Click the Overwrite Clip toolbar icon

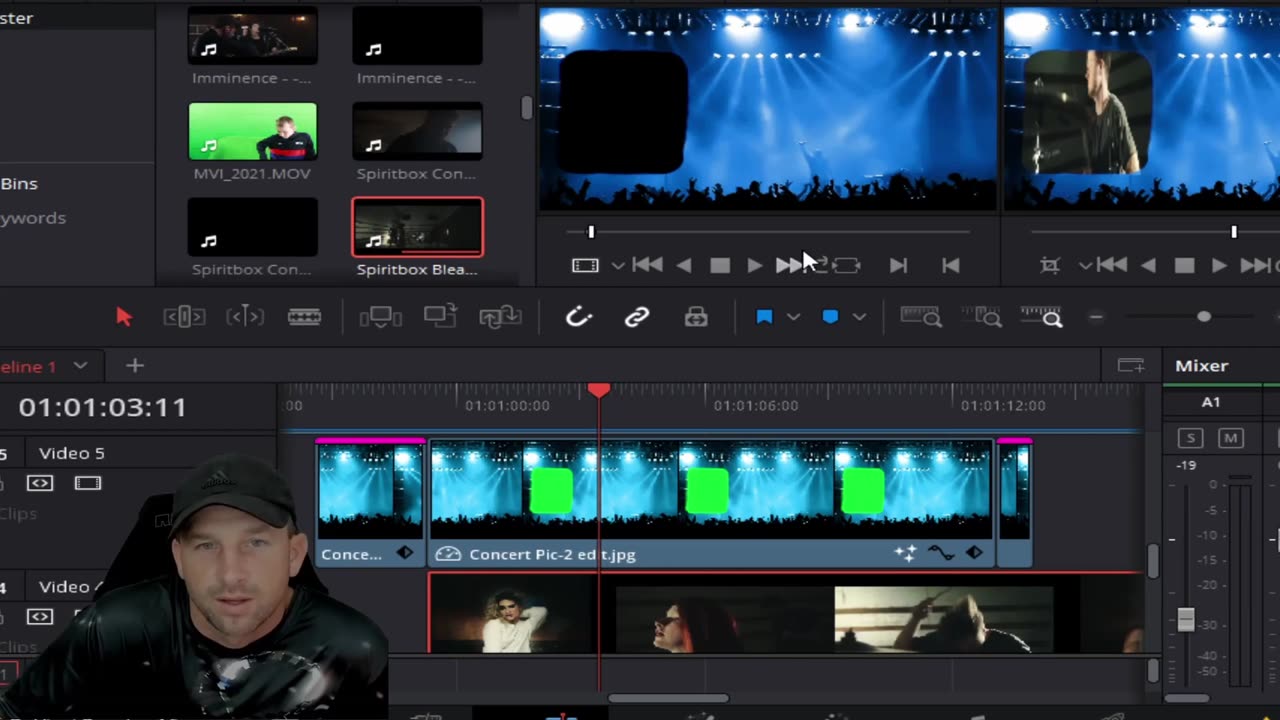(440, 317)
